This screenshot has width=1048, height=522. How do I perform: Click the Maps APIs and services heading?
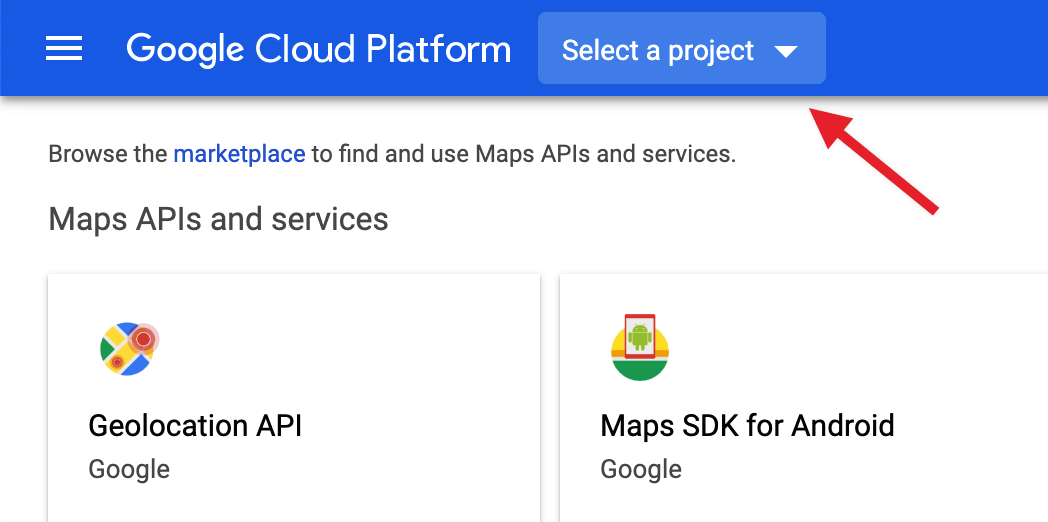point(218,219)
